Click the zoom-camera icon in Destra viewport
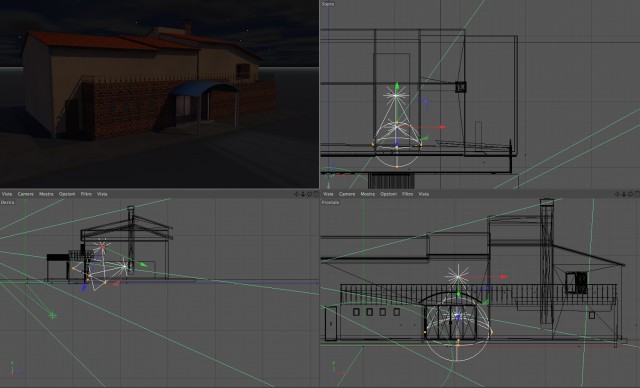640x388 pixels. click(303, 194)
